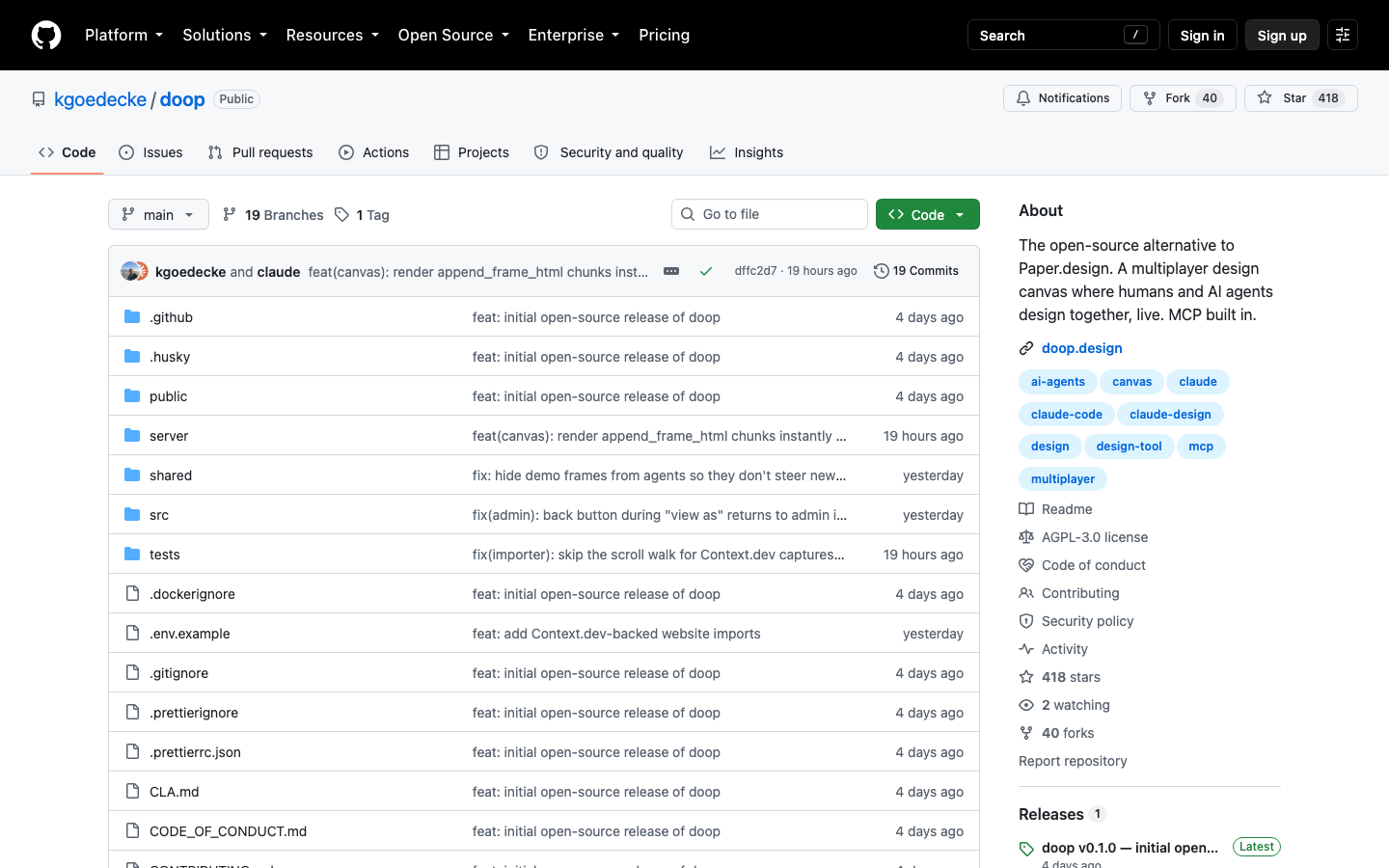Click the .github folder icon
Image resolution: width=1389 pixels, height=868 pixels.
[132, 316]
